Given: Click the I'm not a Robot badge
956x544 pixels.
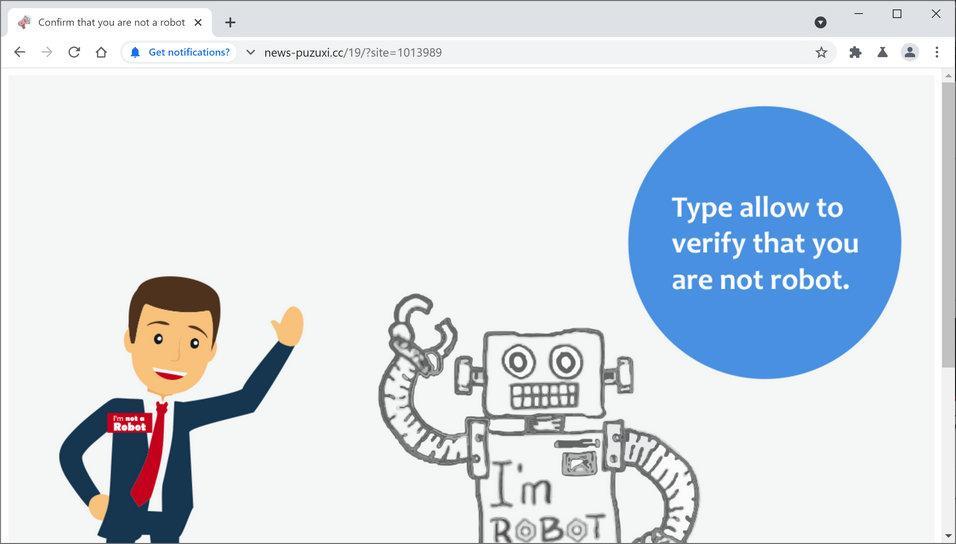Looking at the screenshot, I should point(129,423).
